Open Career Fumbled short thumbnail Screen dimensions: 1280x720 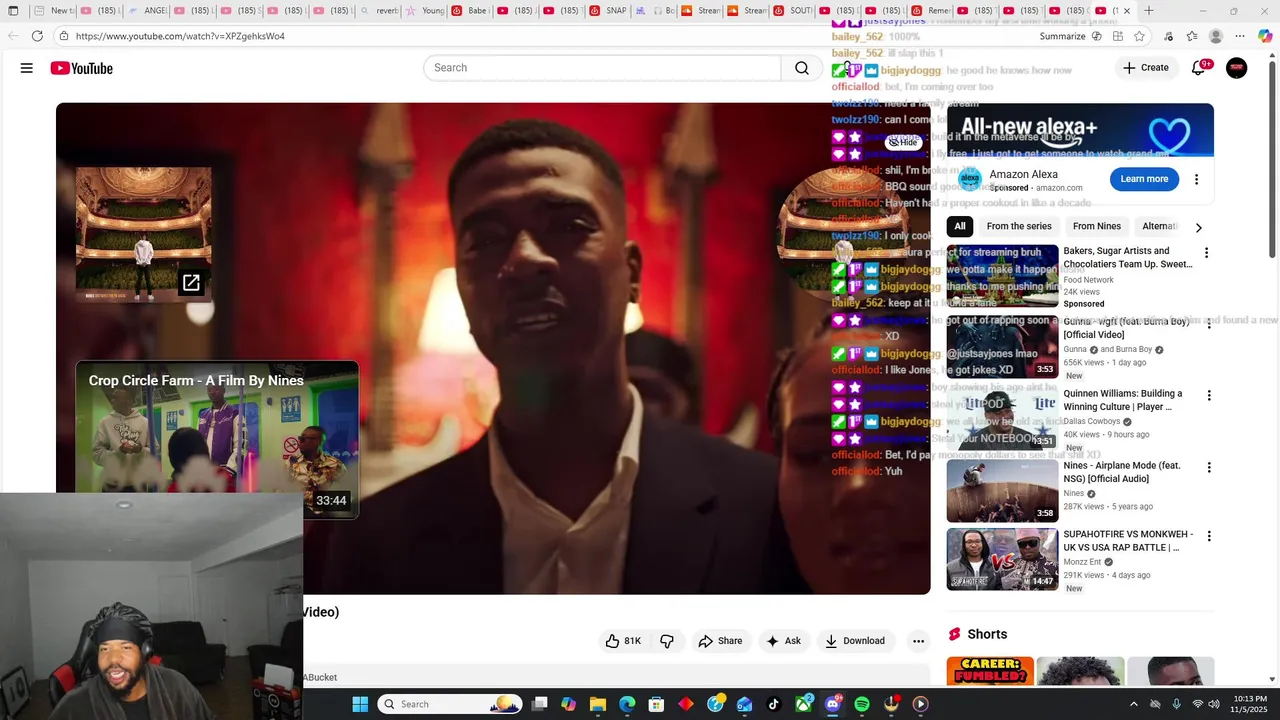pos(990,671)
